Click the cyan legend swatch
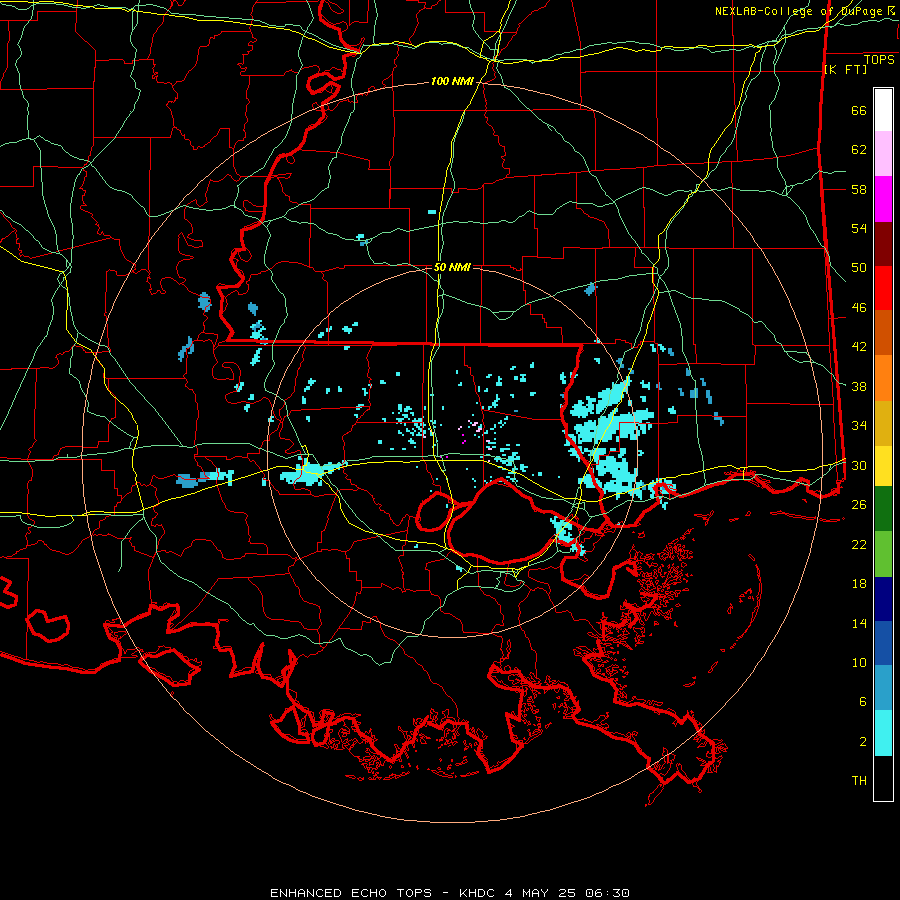This screenshot has width=900, height=900. (x=883, y=733)
